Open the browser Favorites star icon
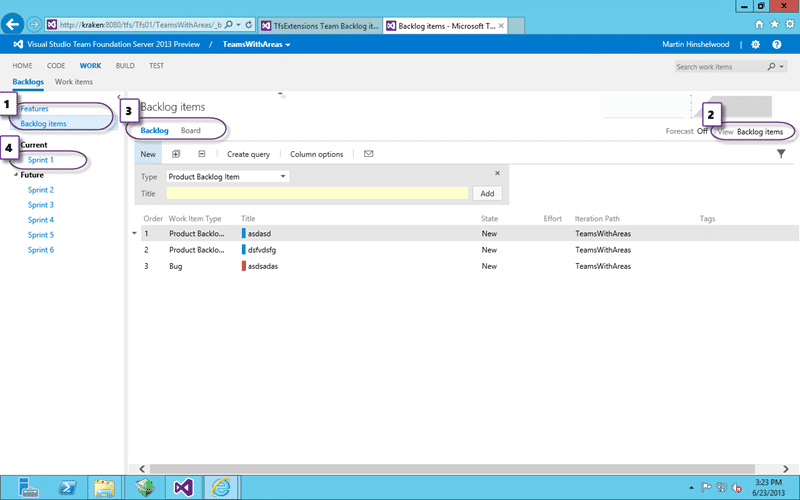 coord(774,24)
